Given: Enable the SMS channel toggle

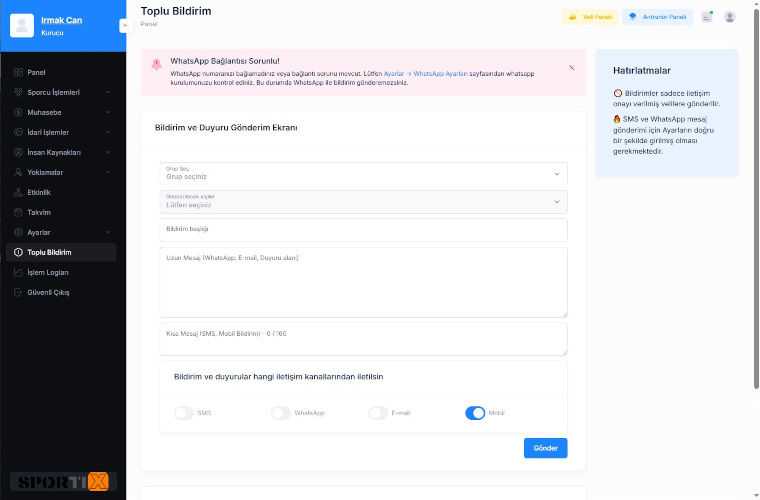Looking at the screenshot, I should tap(184, 413).
